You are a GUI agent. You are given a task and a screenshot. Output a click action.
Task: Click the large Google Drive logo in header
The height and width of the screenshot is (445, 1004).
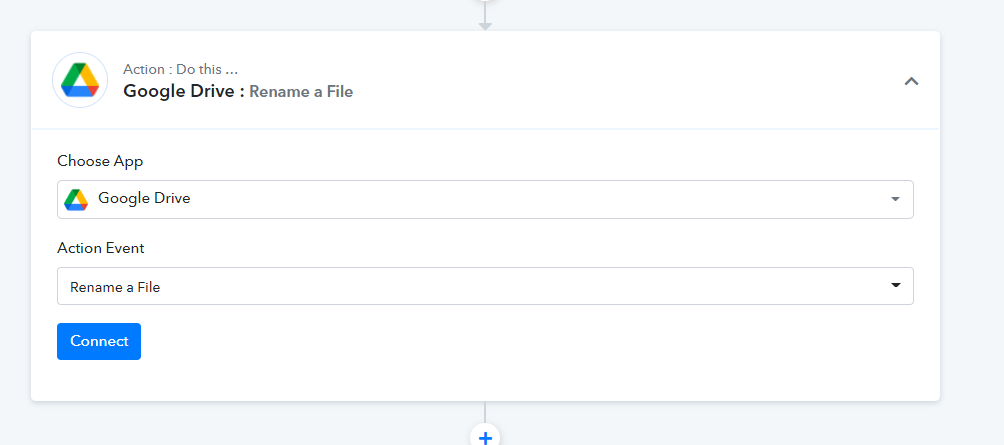[x=80, y=80]
